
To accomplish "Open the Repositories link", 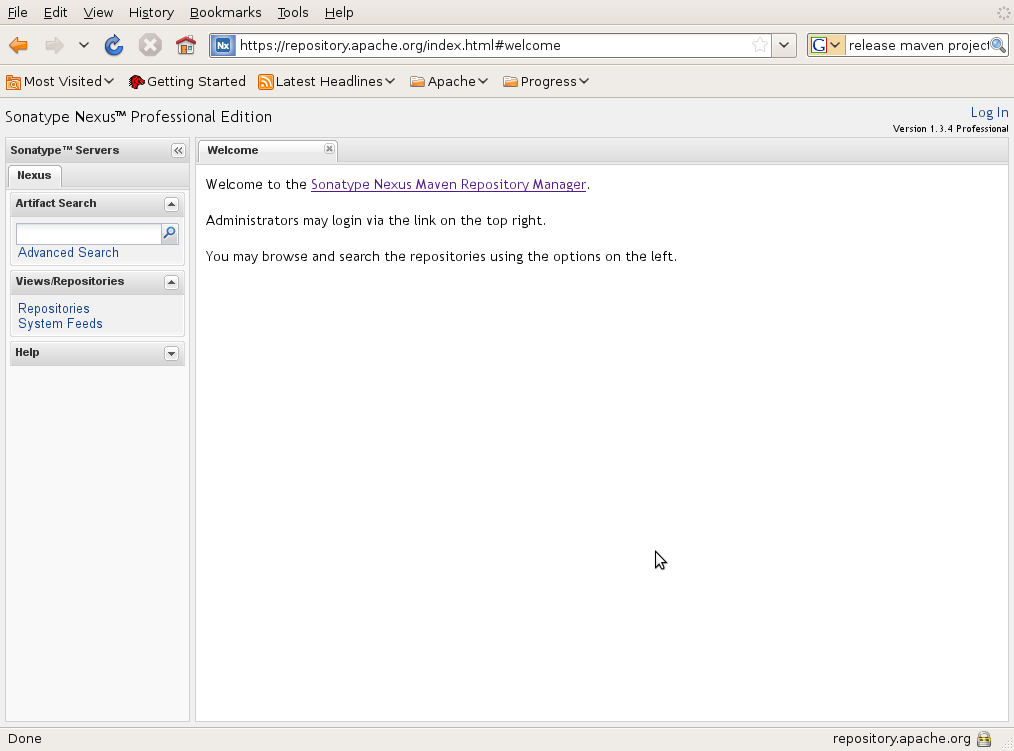I will tap(54, 309).
